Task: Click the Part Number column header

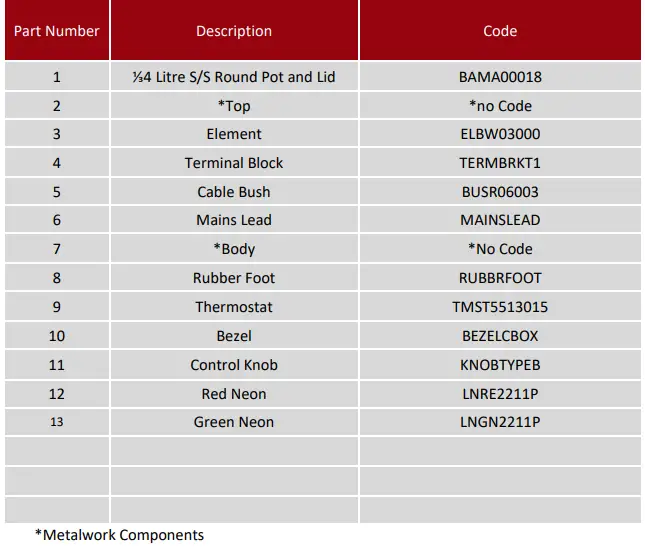Action: coord(56,31)
